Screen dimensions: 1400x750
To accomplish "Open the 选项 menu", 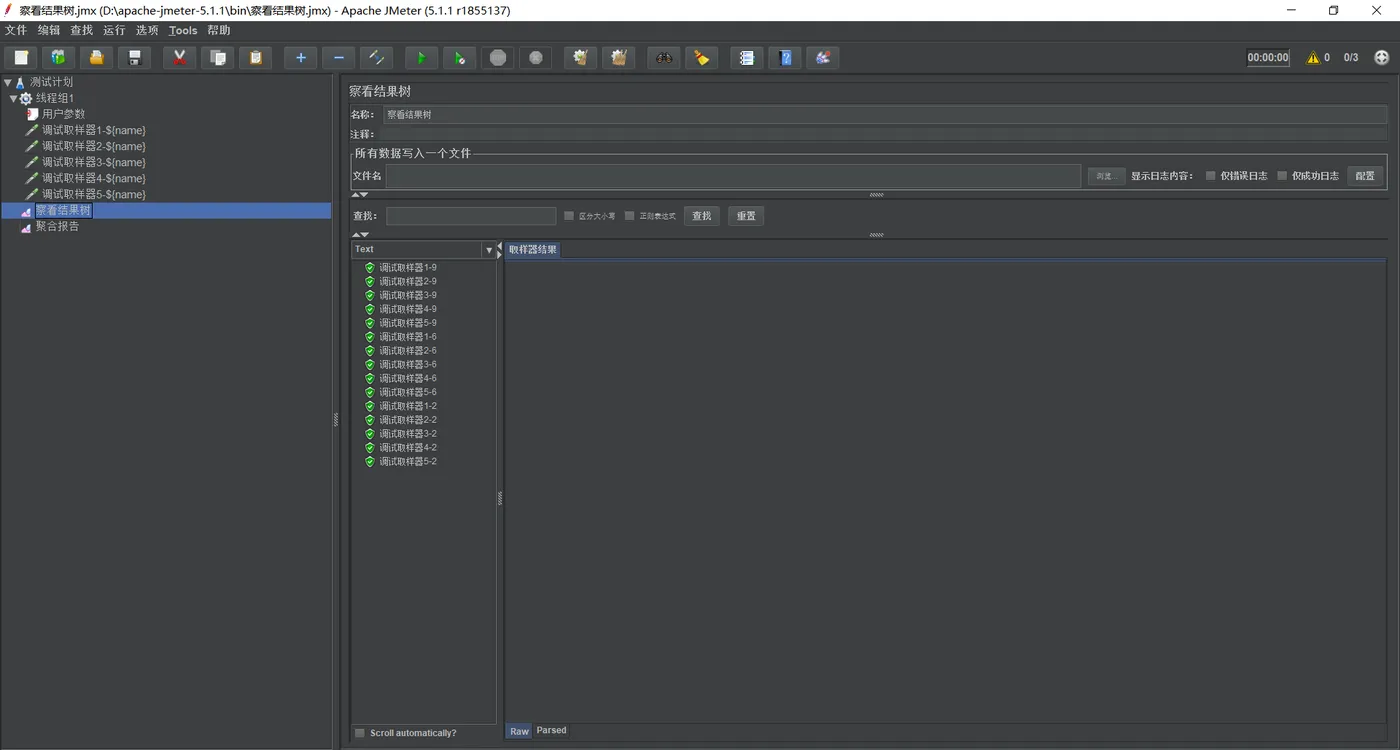I will coord(147,30).
